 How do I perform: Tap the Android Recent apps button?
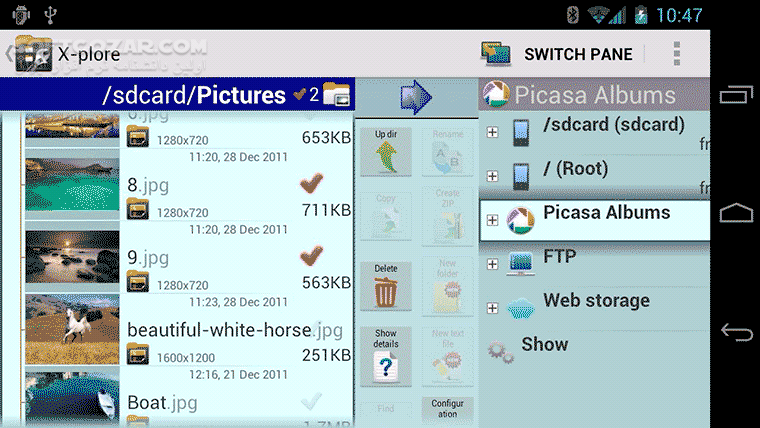click(736, 95)
